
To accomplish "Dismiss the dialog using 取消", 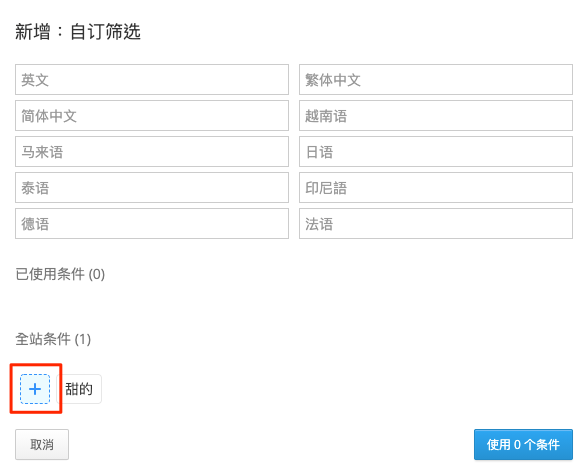I will coord(42,444).
